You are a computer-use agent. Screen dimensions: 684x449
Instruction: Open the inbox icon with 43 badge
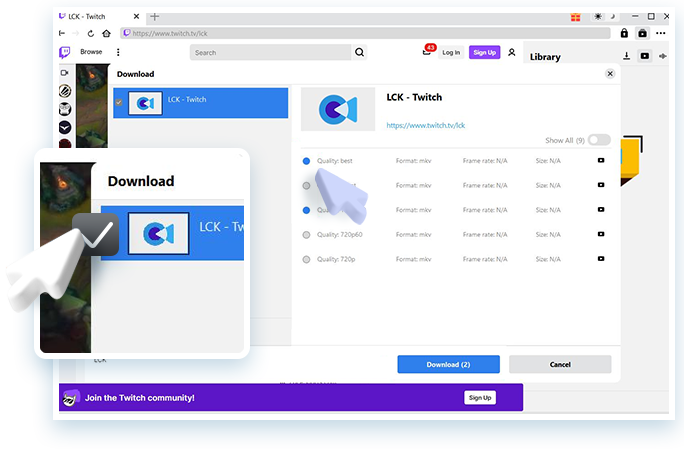(x=427, y=52)
